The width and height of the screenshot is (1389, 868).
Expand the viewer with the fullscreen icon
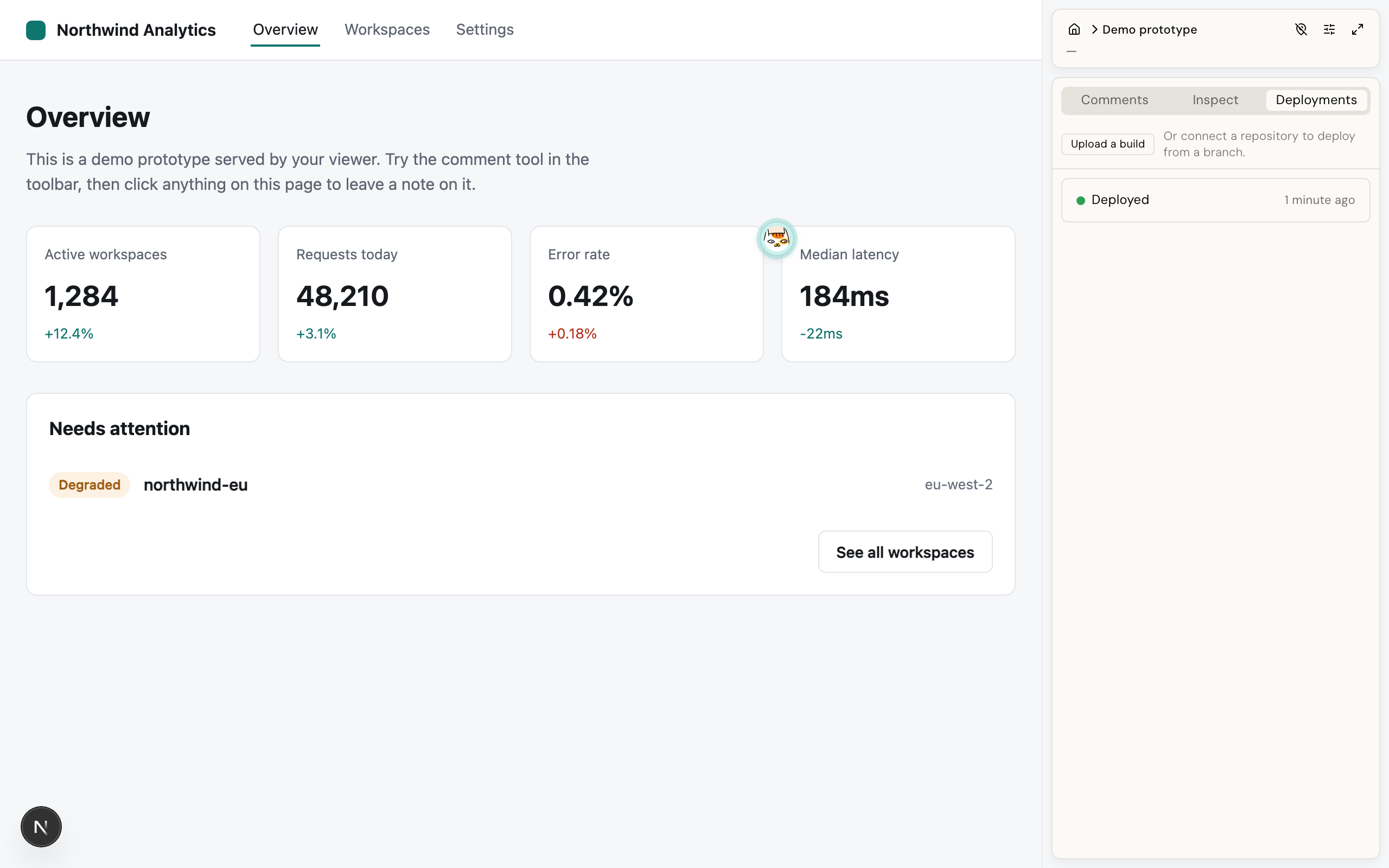tap(1358, 29)
